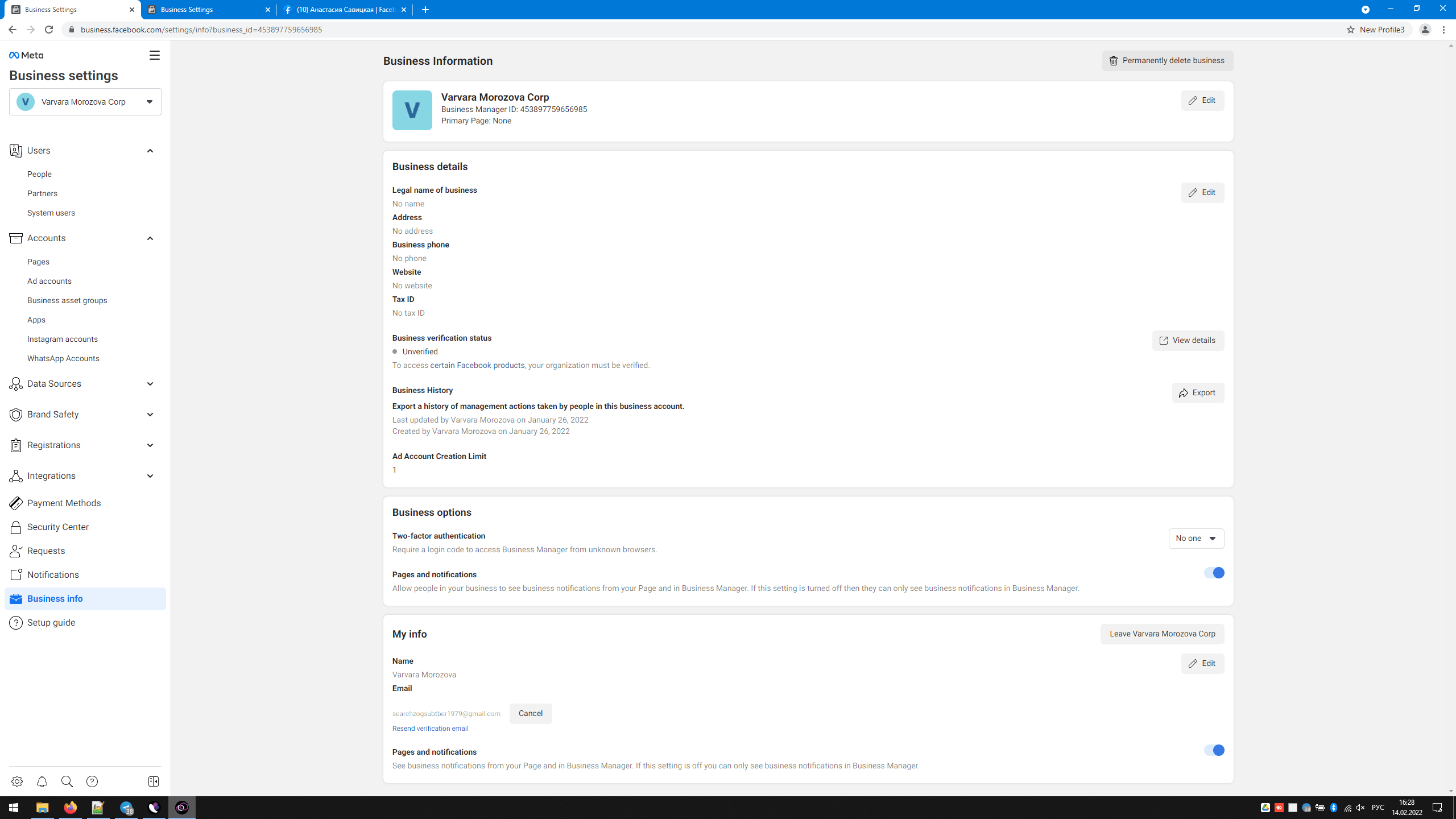1456x819 pixels.
Task: Click the browser back arrow
Action: click(x=13, y=30)
